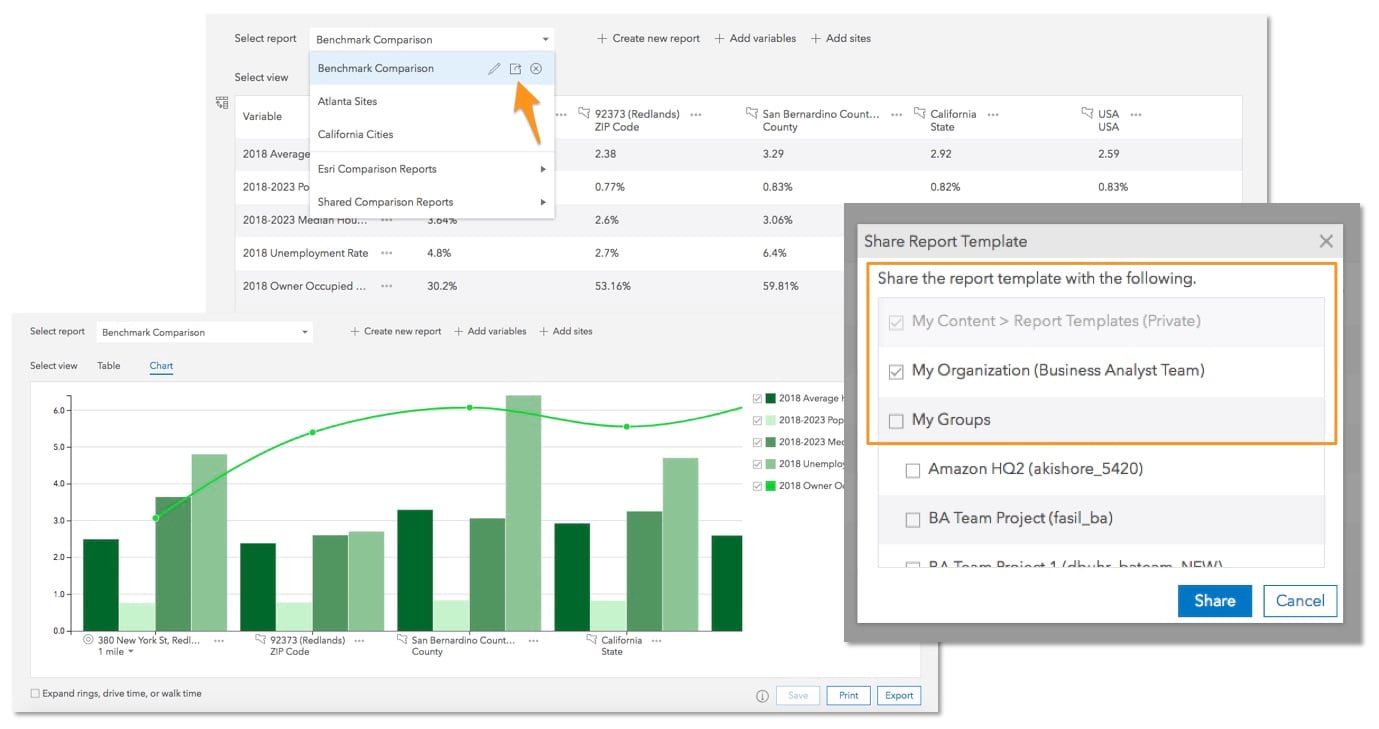Image resolution: width=1379 pixels, height=729 pixels.
Task: Click Create new report in the chart window
Action: pos(395,332)
